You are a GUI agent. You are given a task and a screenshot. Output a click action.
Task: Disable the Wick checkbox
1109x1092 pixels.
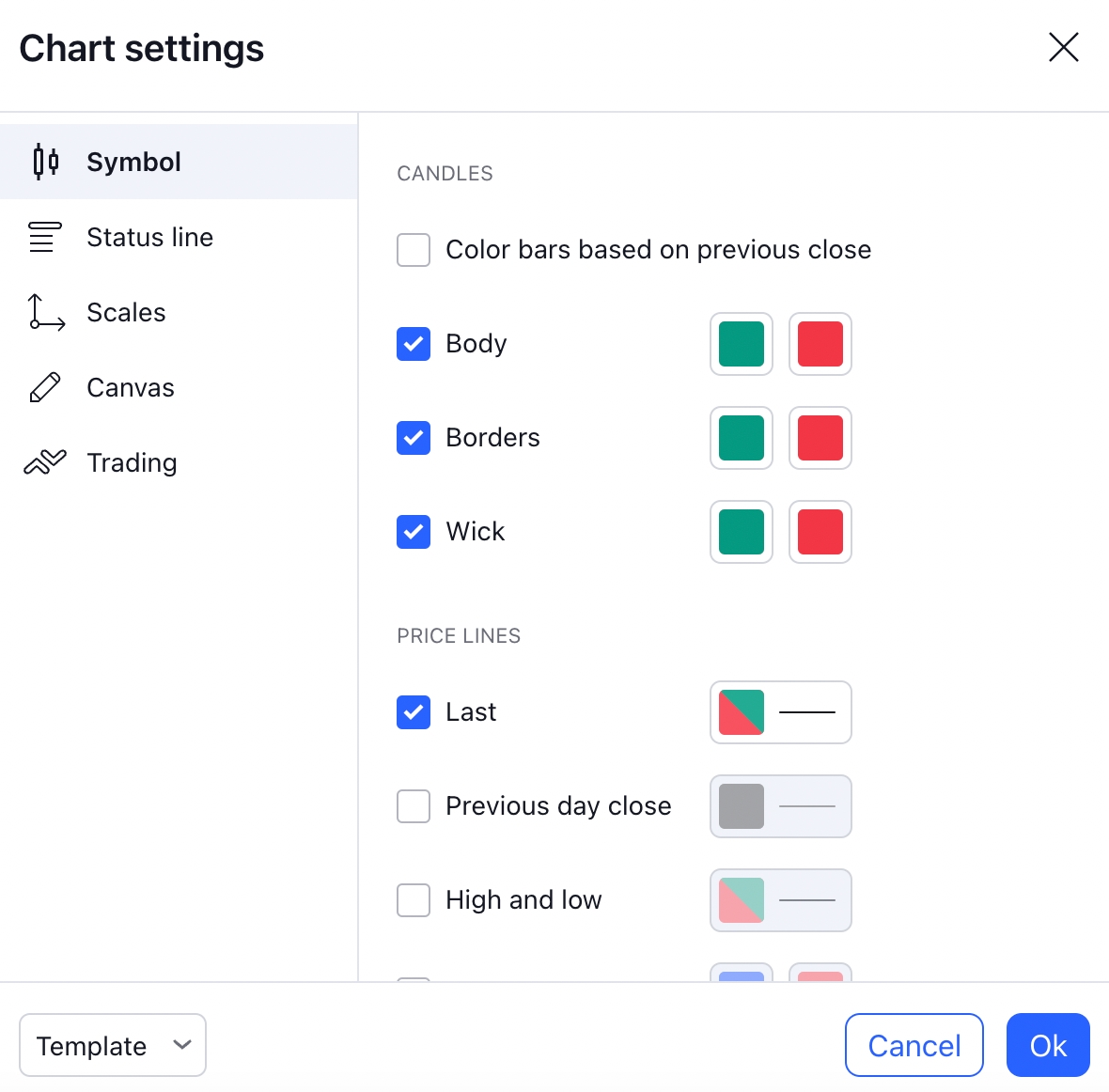414,532
